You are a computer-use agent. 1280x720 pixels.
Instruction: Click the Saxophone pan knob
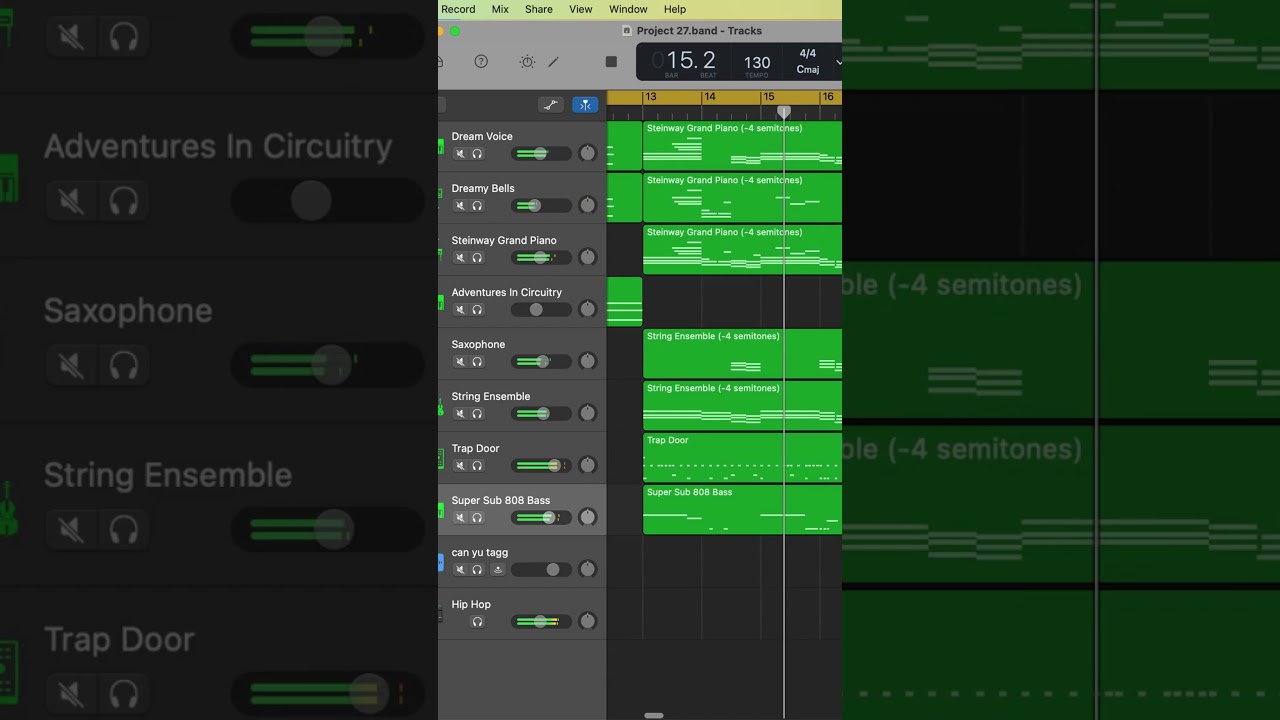(588, 361)
